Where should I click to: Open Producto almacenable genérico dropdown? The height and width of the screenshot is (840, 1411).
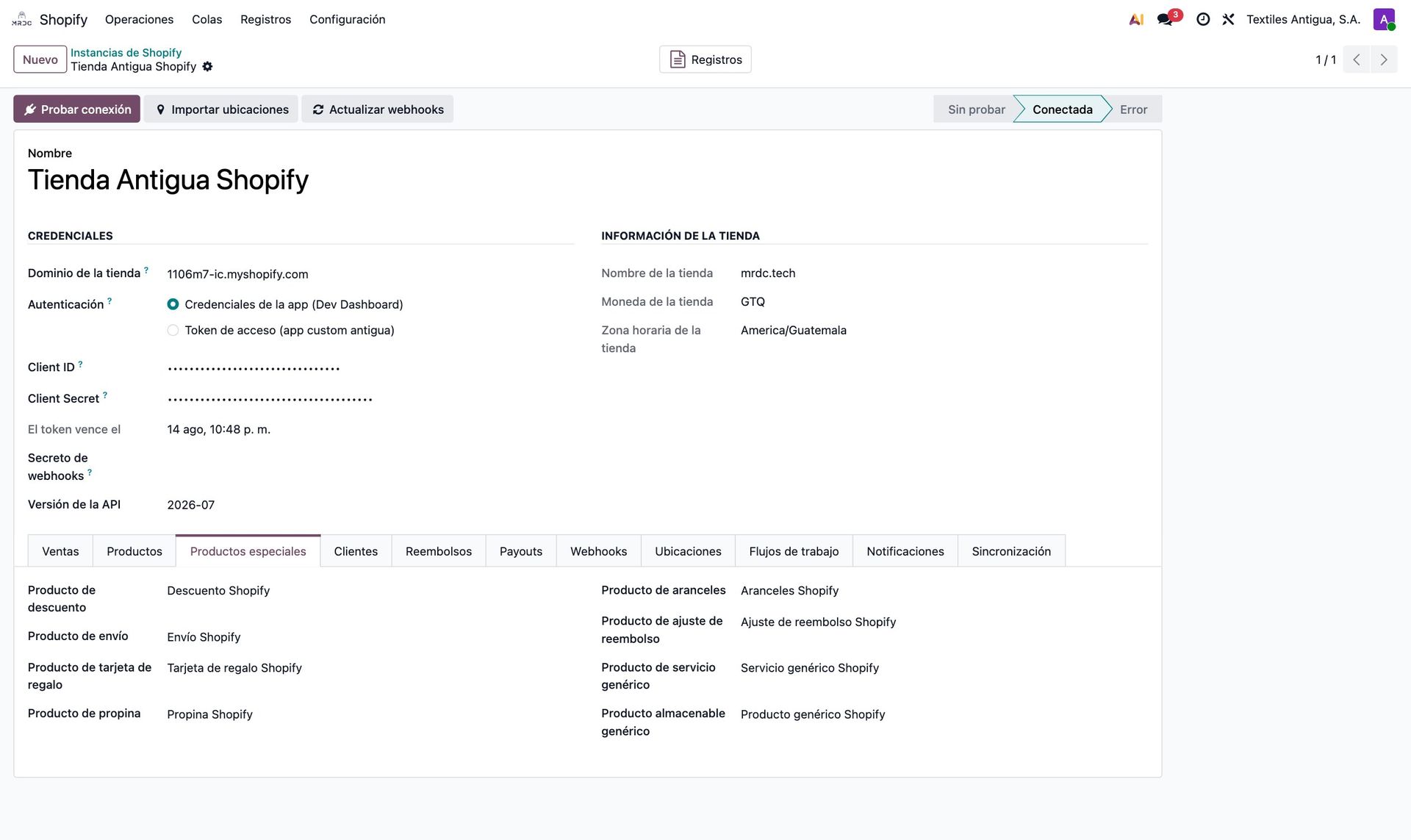[944, 714]
